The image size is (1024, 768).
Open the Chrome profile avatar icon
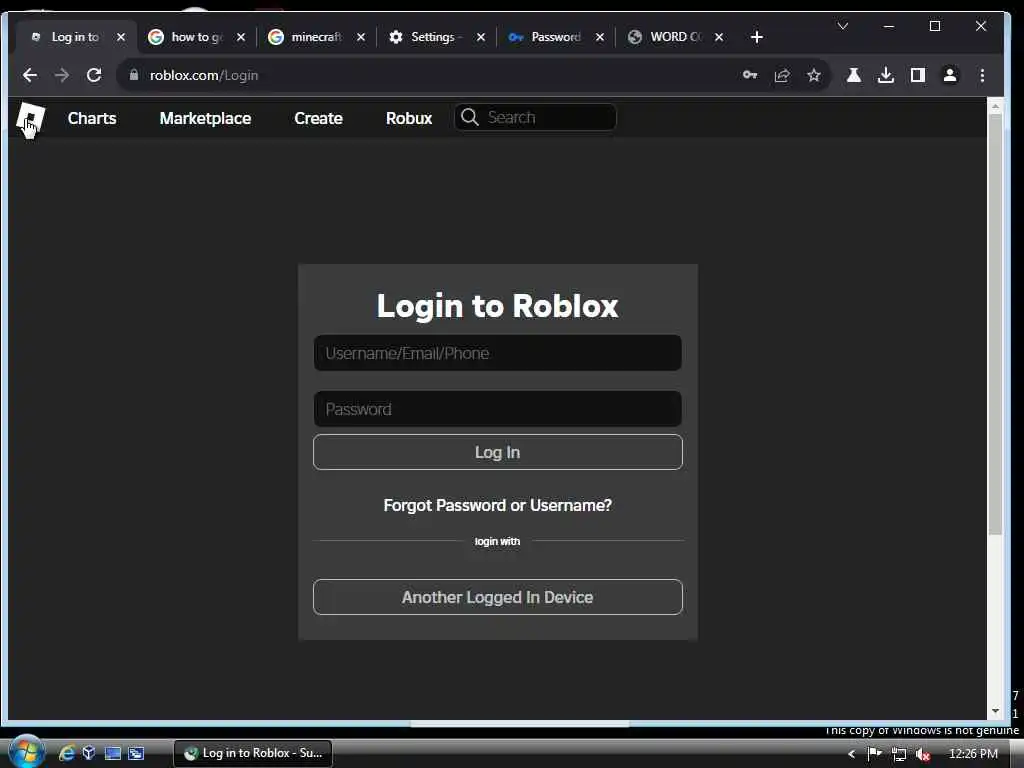(950, 75)
